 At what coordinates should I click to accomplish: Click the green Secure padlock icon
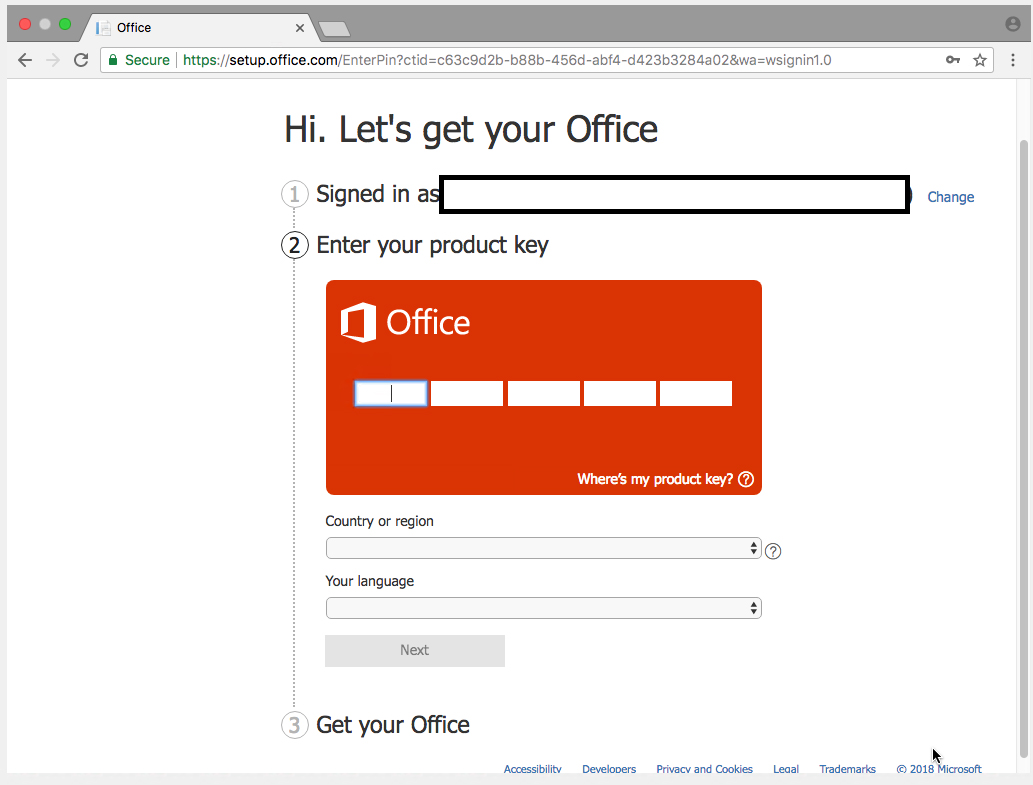(x=113, y=60)
